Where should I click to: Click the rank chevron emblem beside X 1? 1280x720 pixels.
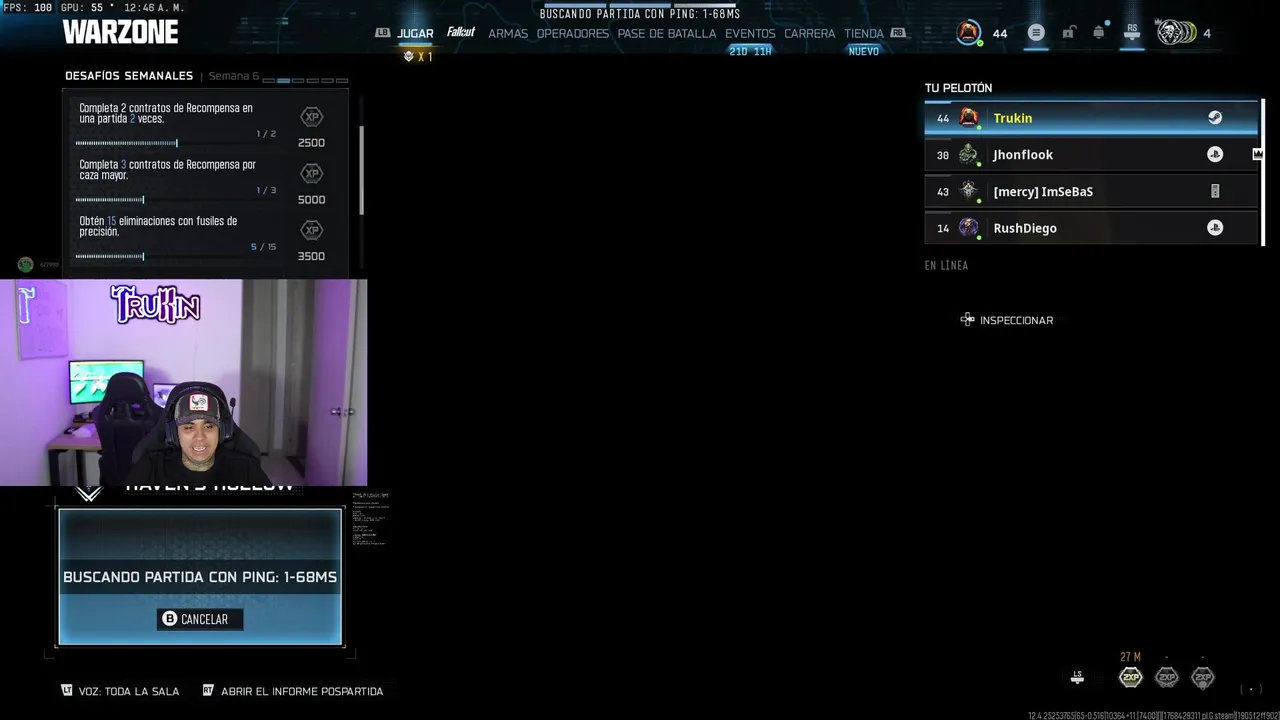click(408, 57)
